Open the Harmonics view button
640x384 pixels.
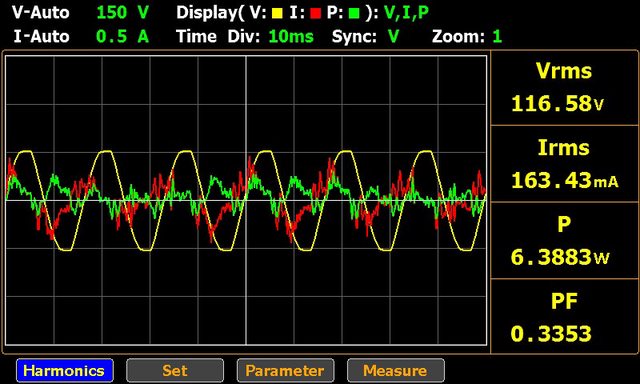[65, 371]
